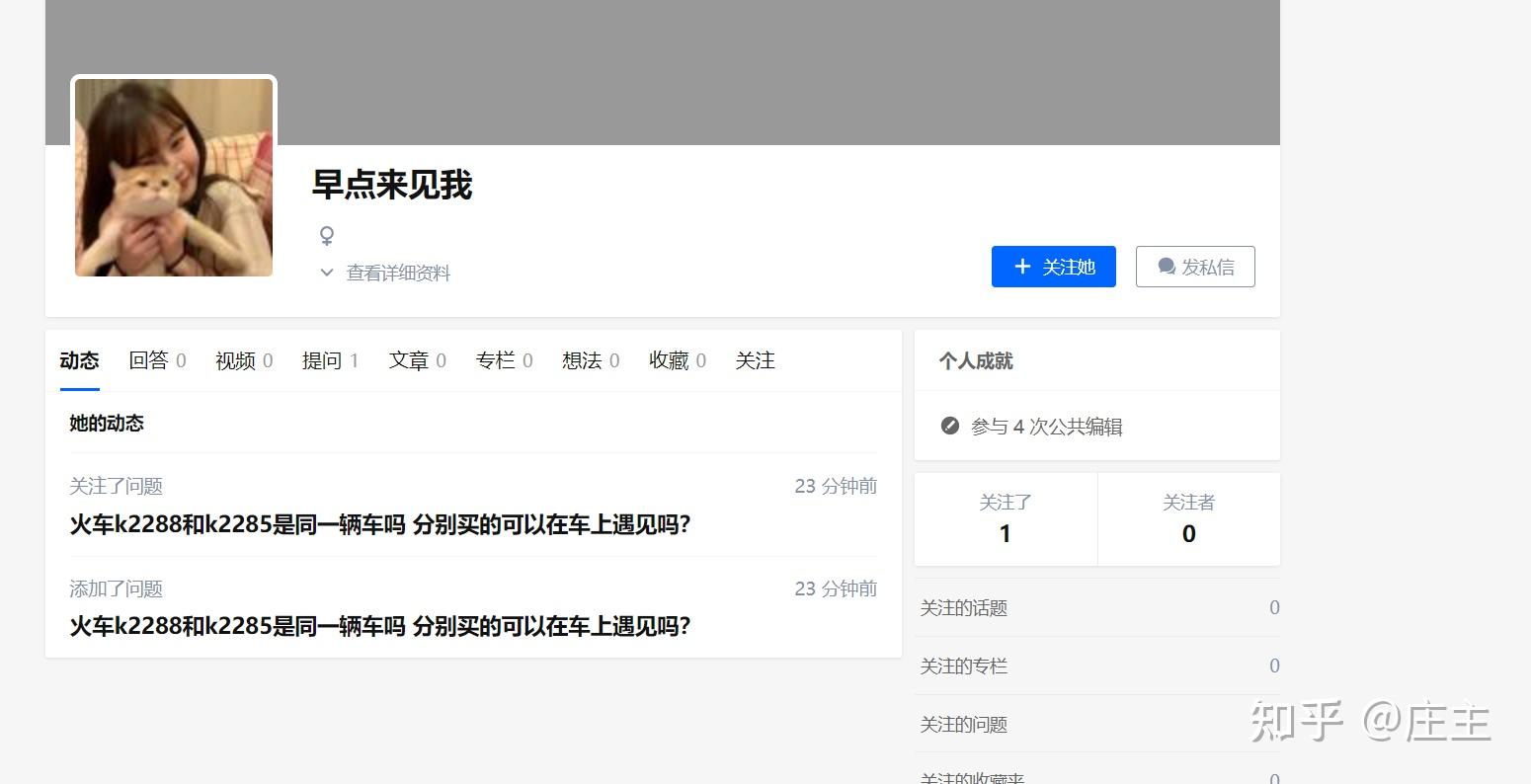Click 关注者 0 follower count
This screenshot has height=784, width=1531.
pos(1188,518)
